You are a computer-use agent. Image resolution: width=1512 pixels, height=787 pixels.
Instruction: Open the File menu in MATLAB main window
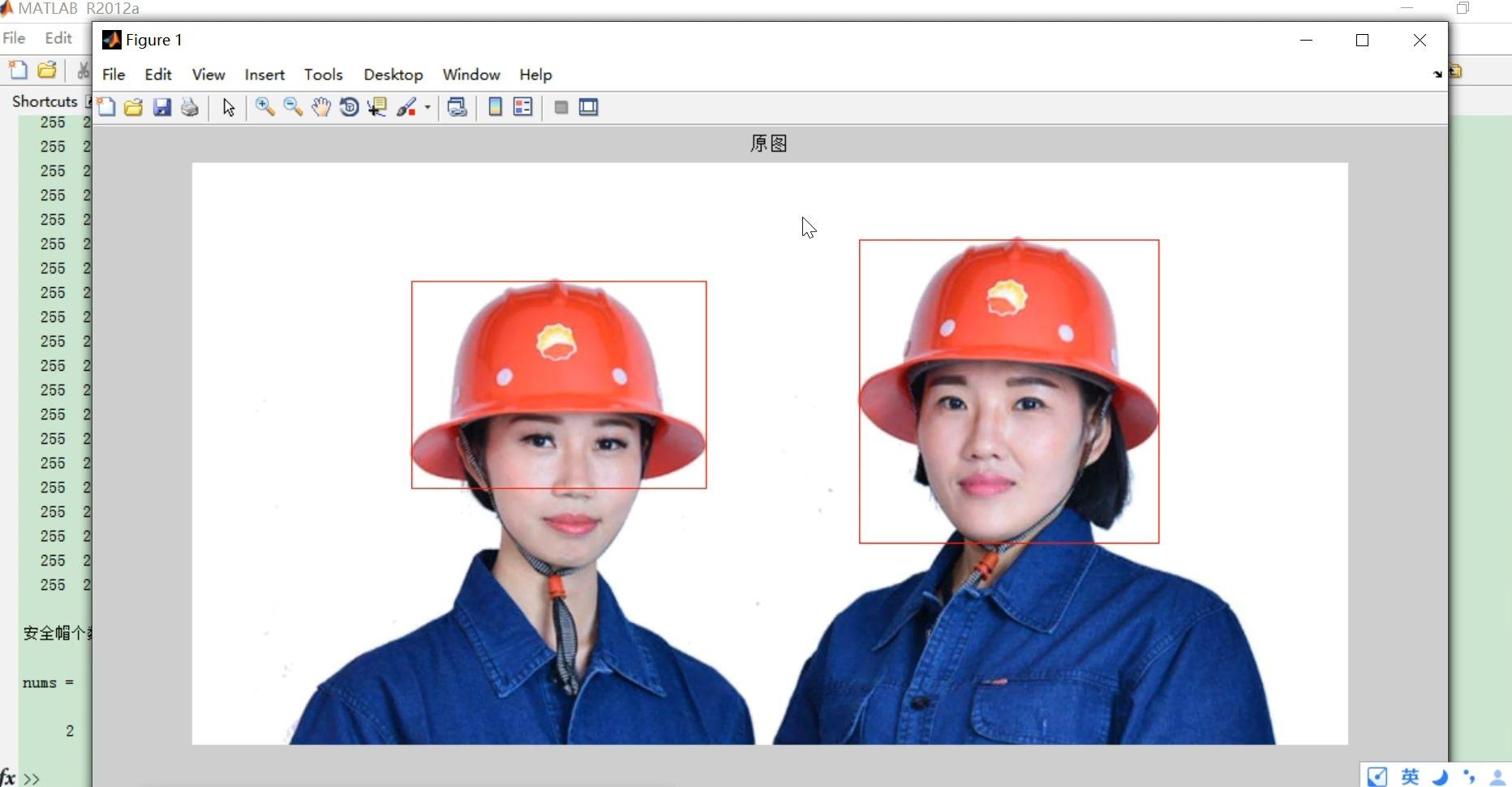14,38
